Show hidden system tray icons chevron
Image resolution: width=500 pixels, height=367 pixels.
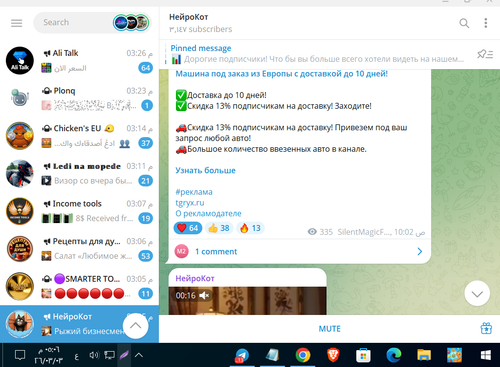[x=139, y=355]
